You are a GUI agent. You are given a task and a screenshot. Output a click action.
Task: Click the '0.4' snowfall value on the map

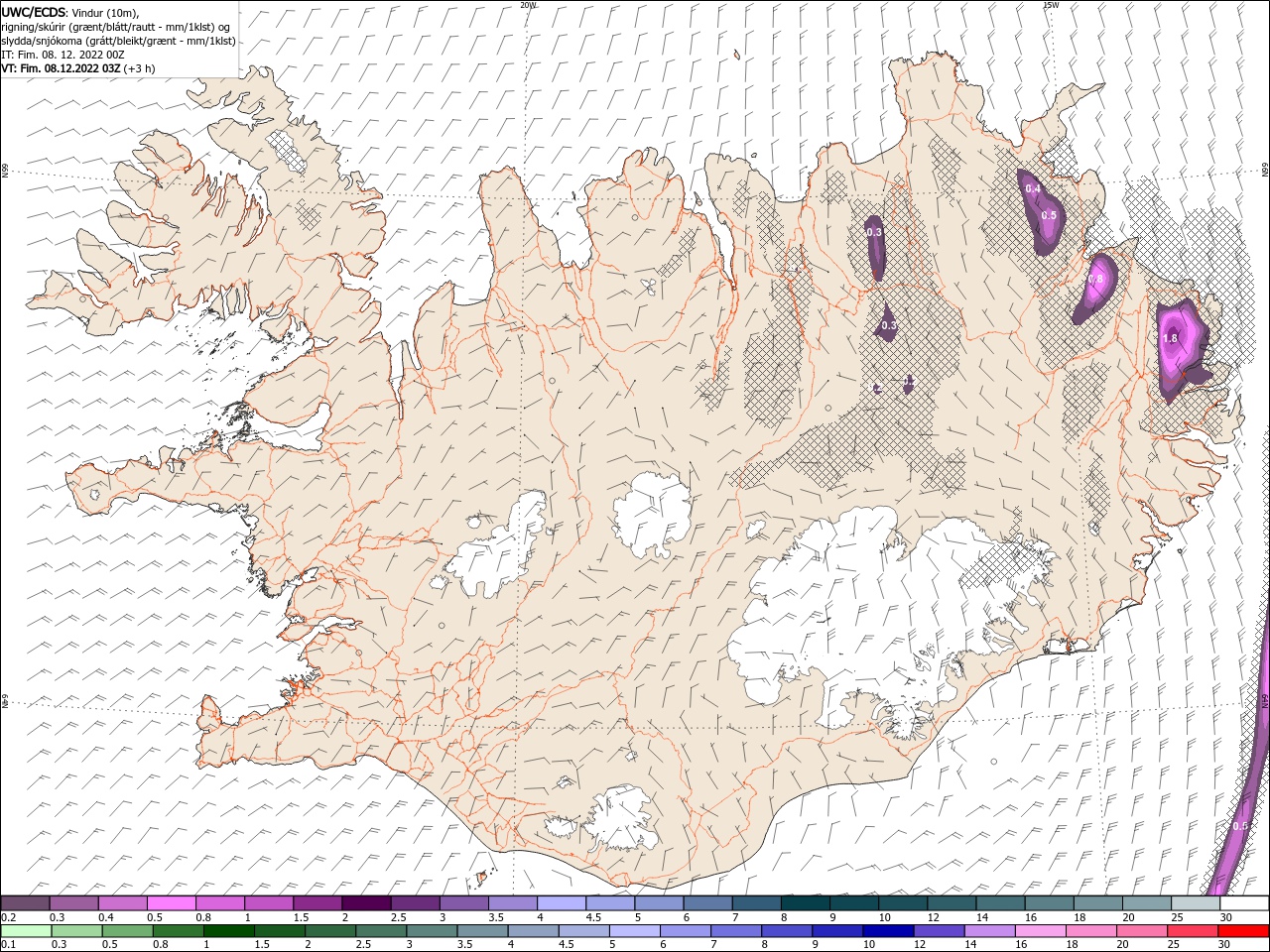1033,188
